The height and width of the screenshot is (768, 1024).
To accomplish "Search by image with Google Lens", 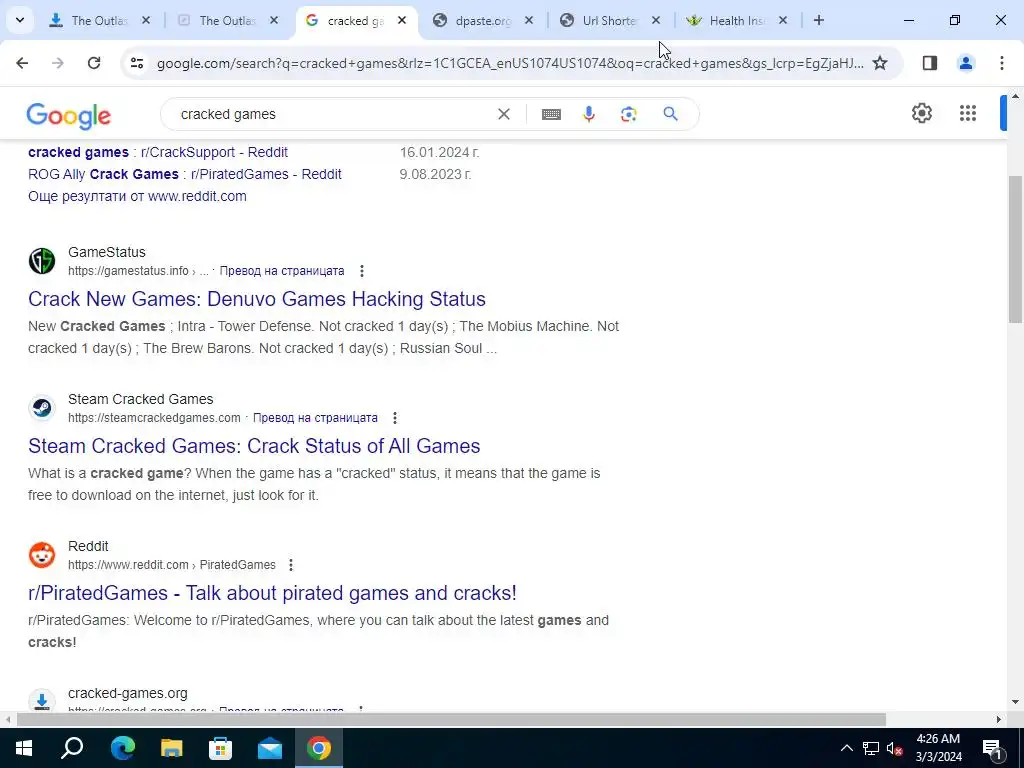I will point(628,114).
